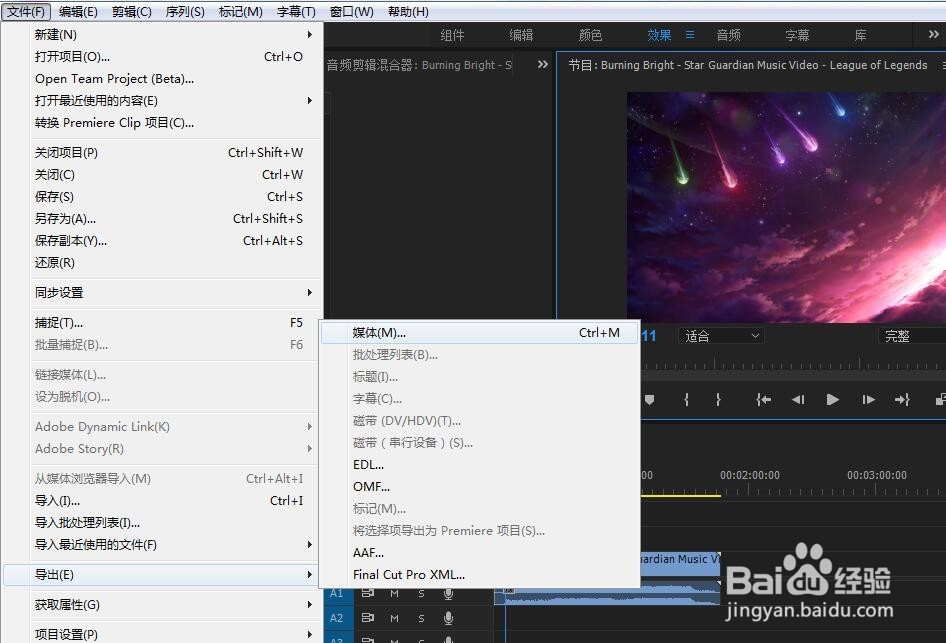
Task: Step forward one frame
Action: coord(868,399)
